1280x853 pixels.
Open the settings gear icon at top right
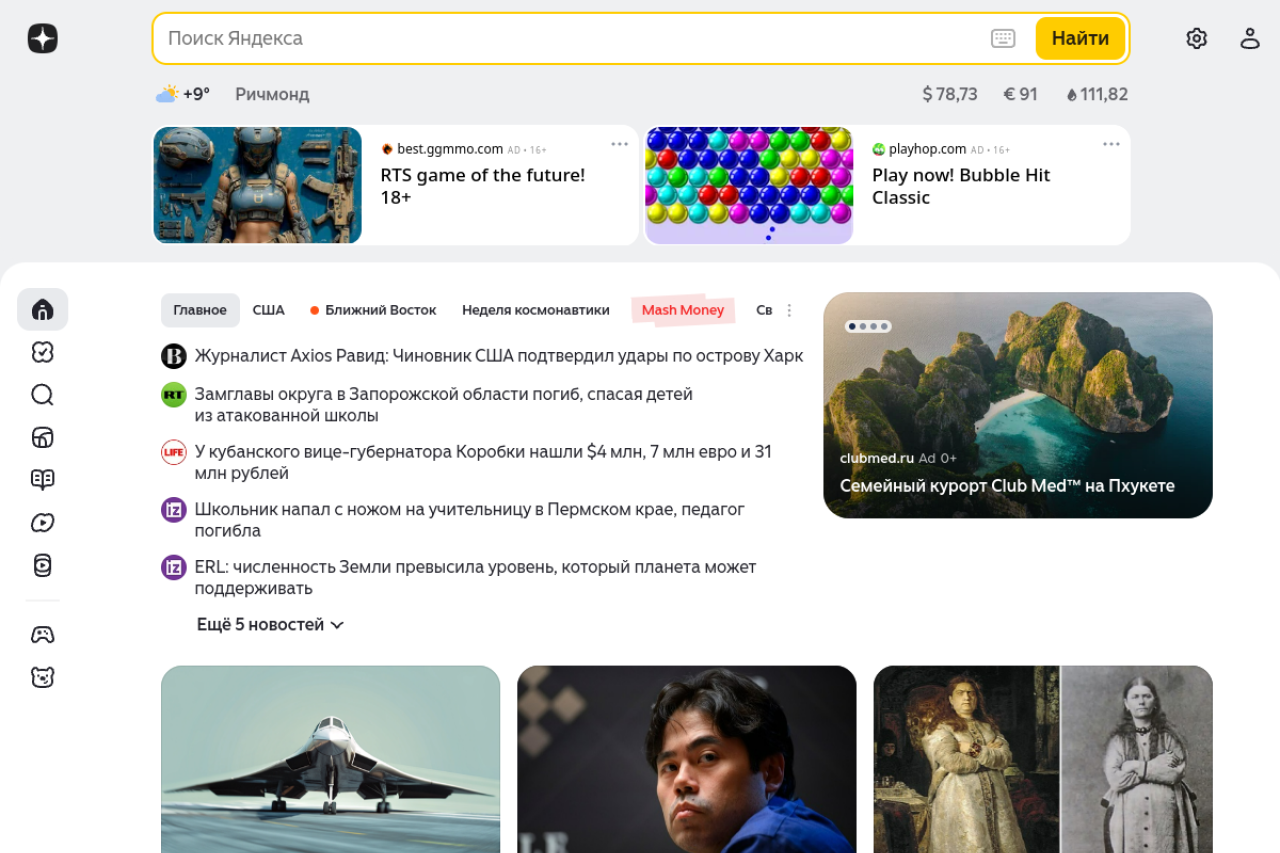coord(1196,38)
